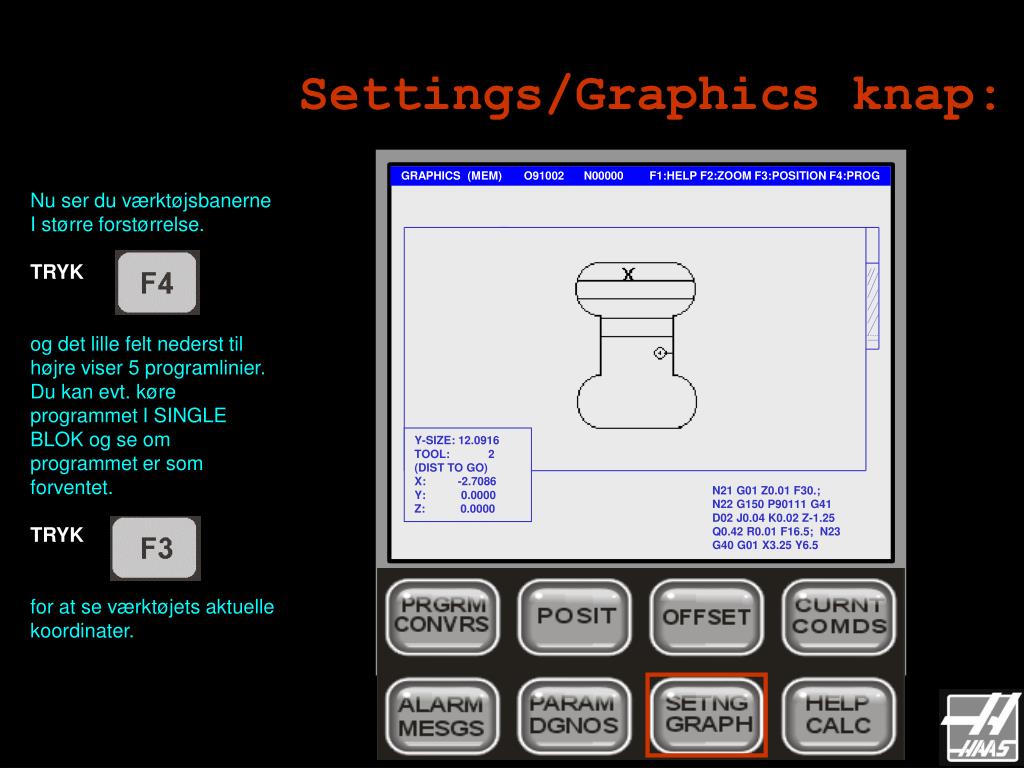
Task: Click the X: -2.7086 readout
Action: point(455,481)
